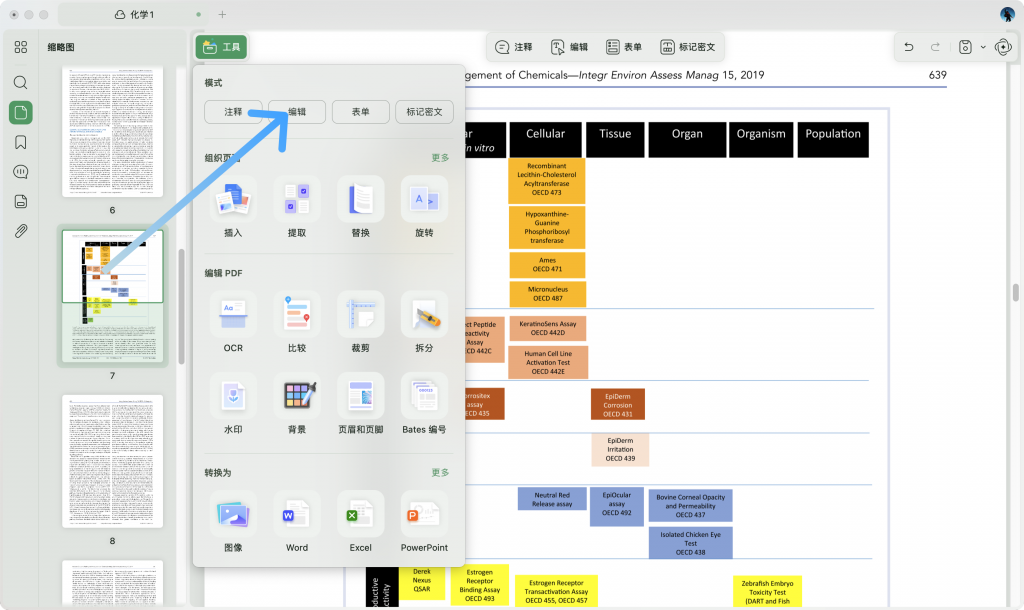This screenshot has height=610, width=1024.
Task: Open the Split (拆分) tool
Action: 424,314
